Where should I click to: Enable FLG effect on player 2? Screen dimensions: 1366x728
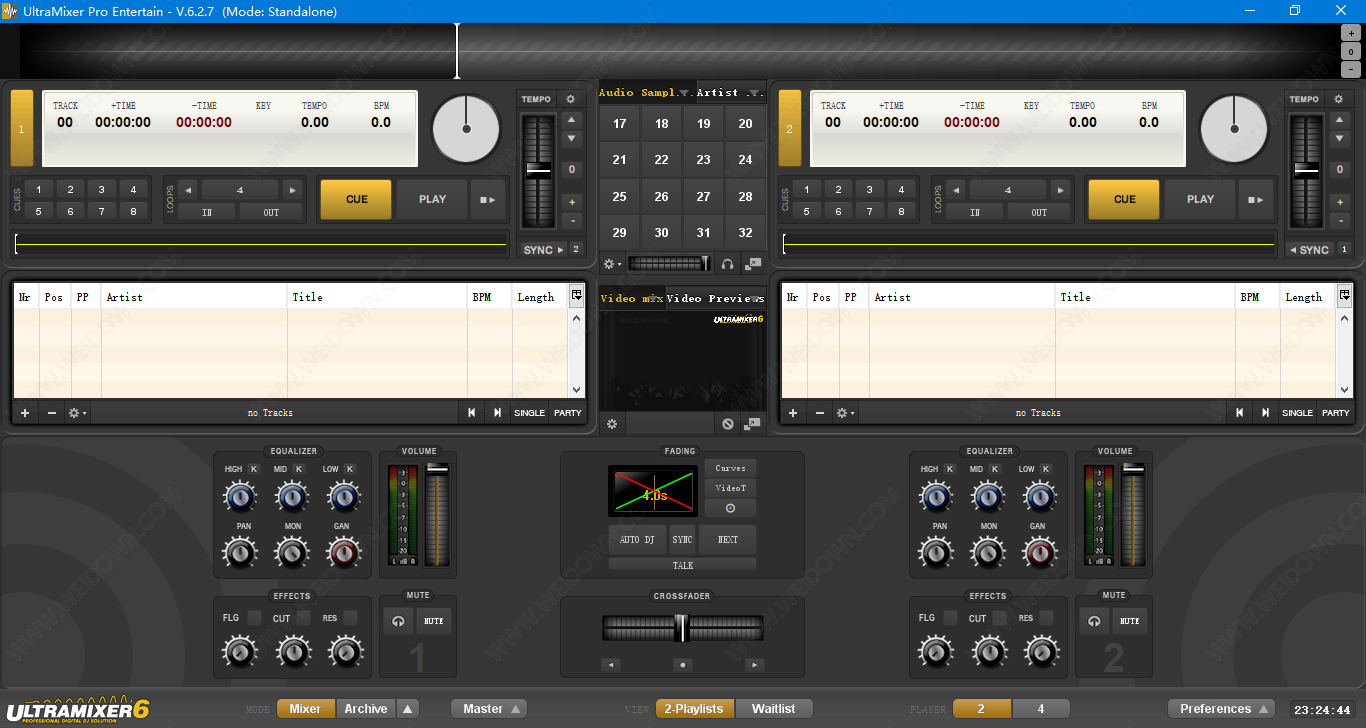[950, 618]
